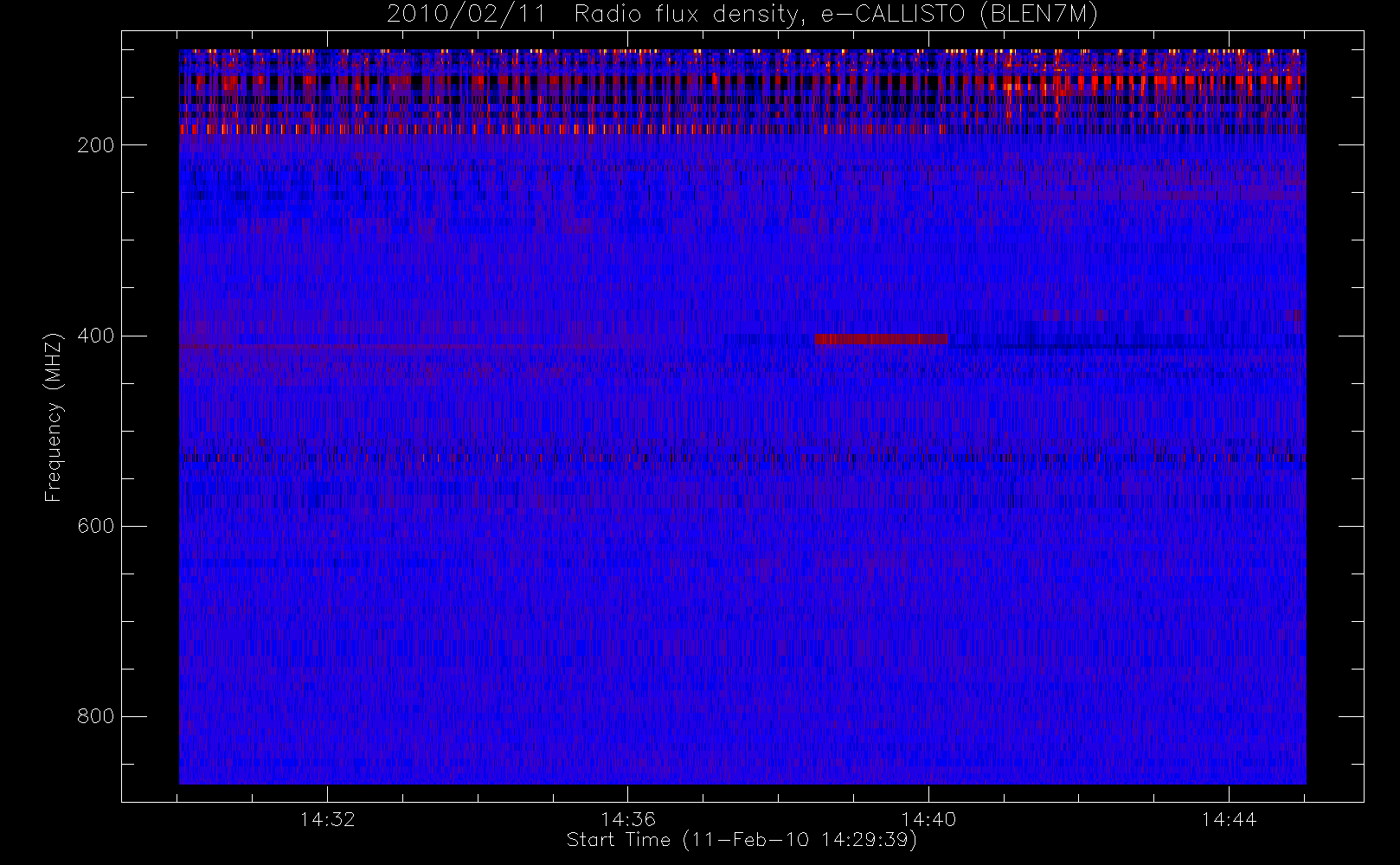Click the 14:32 time tick label
The image size is (1400, 865).
(x=328, y=819)
